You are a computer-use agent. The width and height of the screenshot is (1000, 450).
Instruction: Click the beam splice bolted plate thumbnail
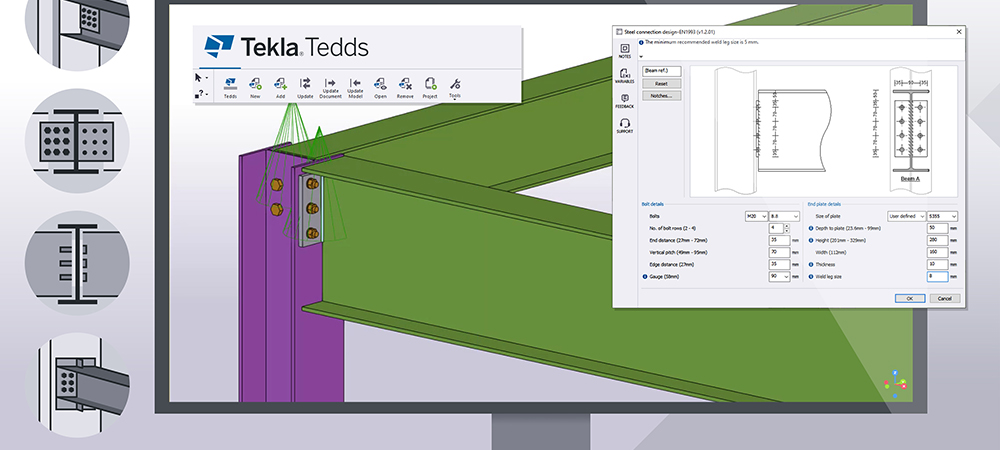[77, 141]
